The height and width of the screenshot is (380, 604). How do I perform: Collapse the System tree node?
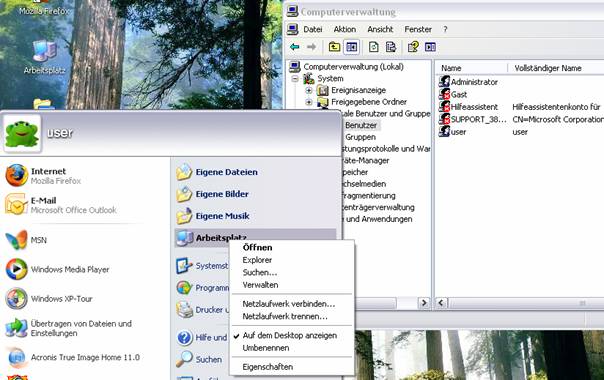point(295,79)
